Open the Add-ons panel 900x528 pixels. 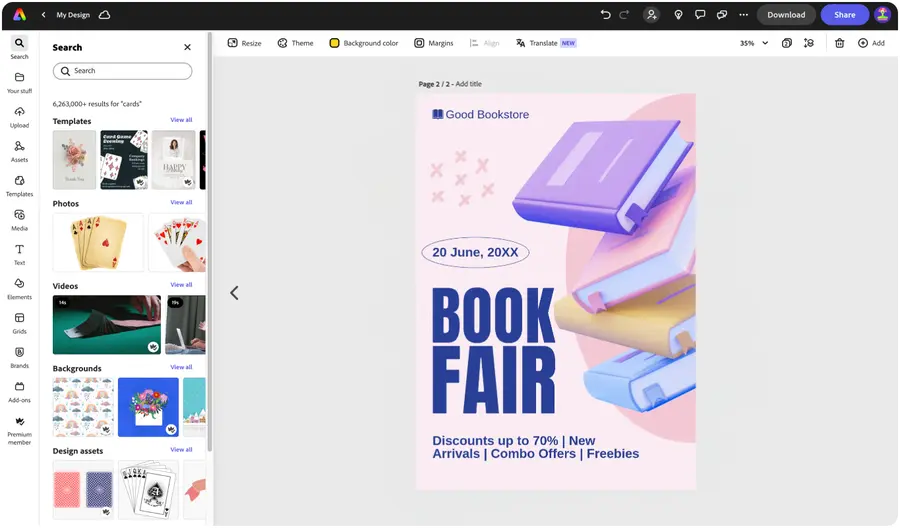(x=20, y=392)
